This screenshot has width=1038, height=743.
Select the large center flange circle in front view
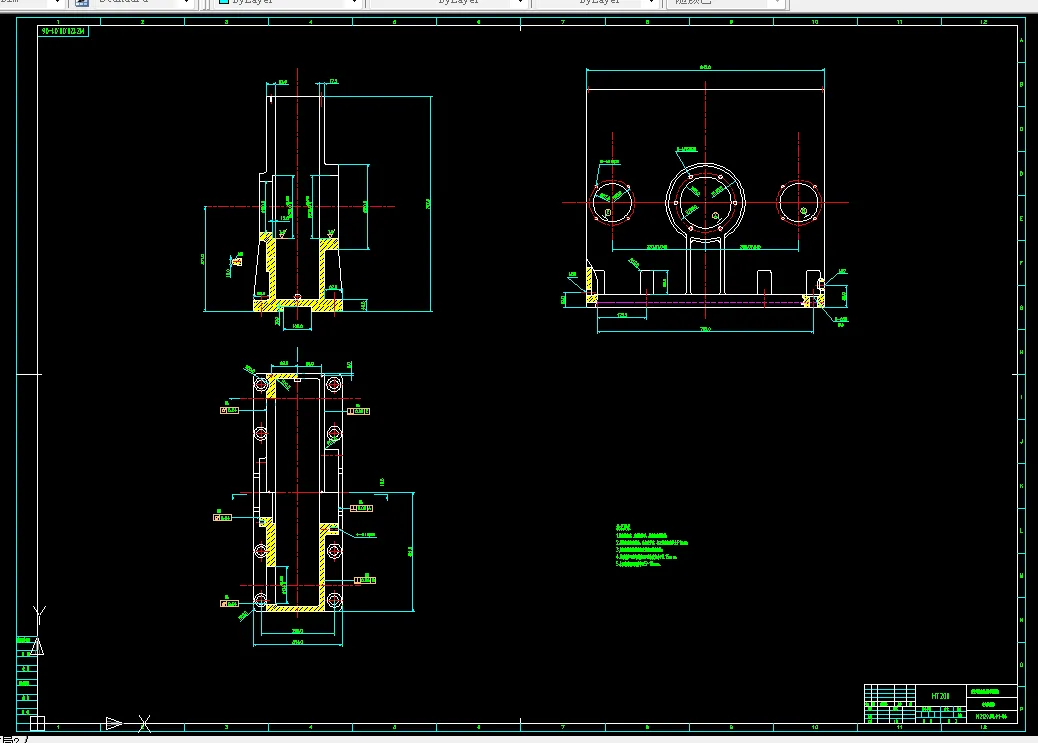pos(706,203)
